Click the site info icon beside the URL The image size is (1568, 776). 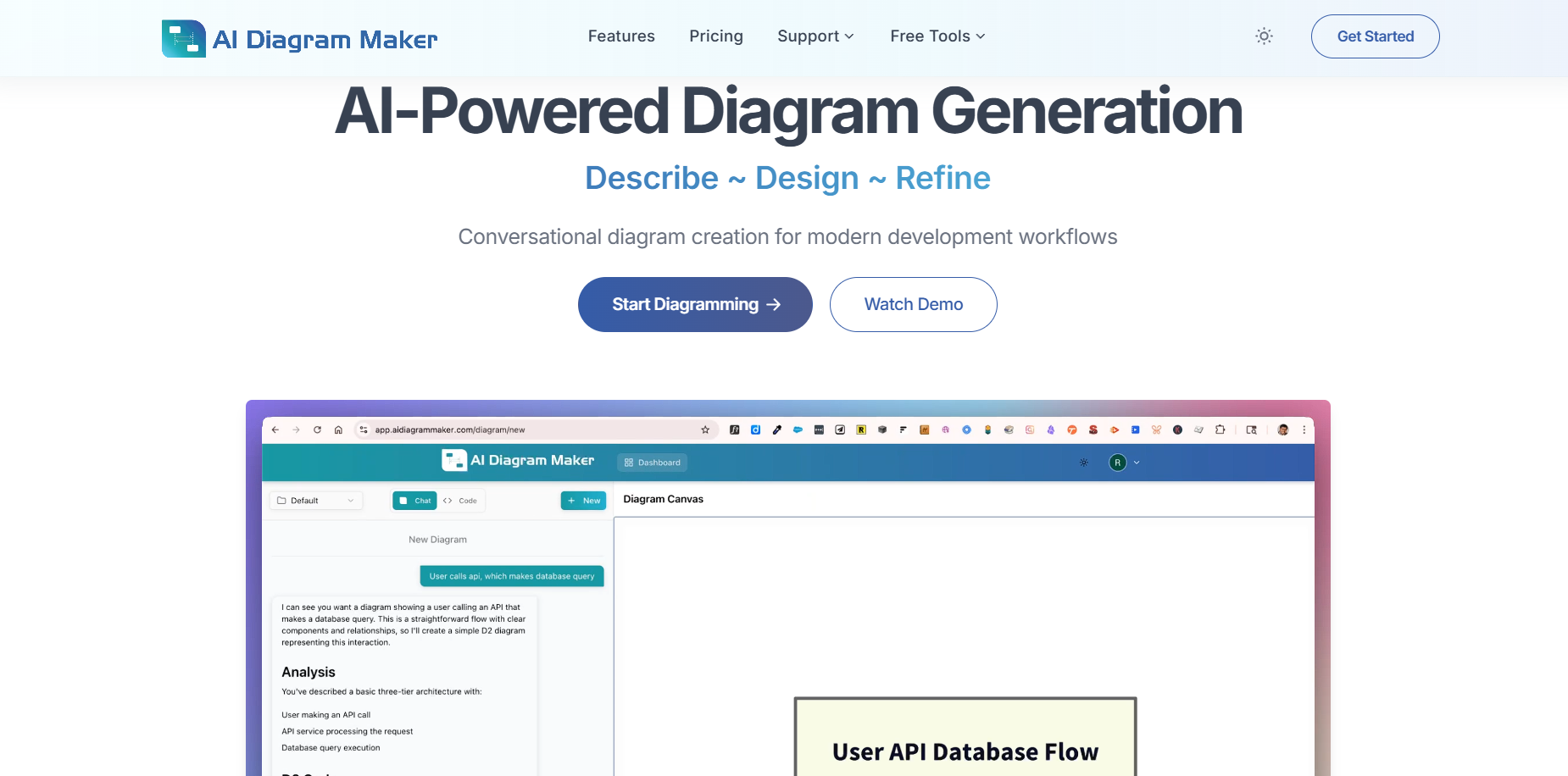(364, 430)
